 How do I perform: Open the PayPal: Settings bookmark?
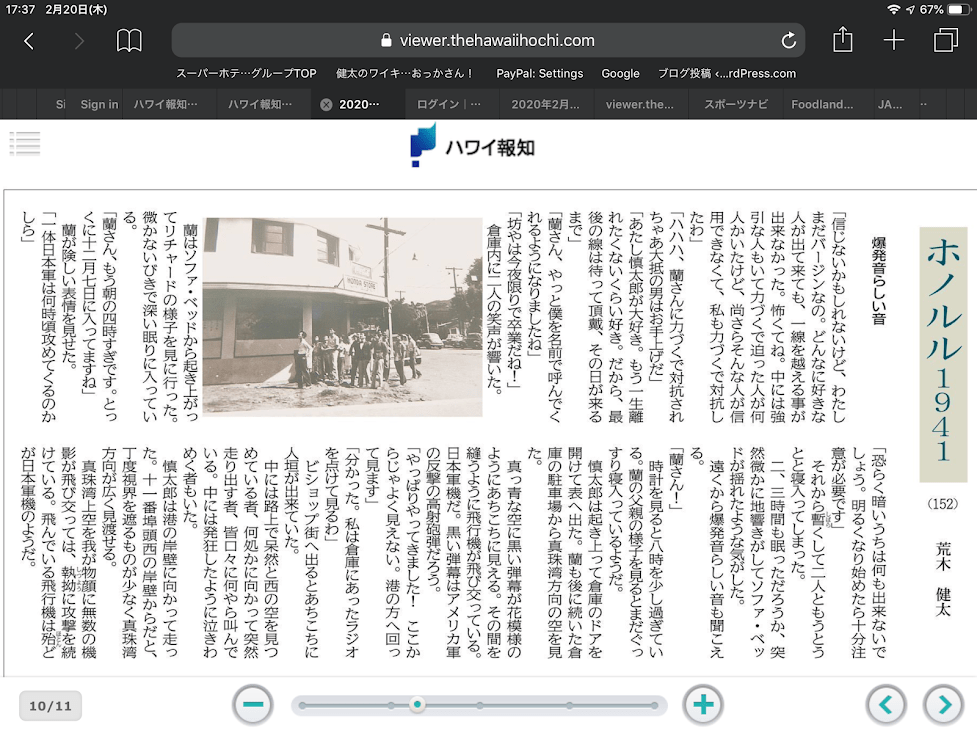click(539, 73)
